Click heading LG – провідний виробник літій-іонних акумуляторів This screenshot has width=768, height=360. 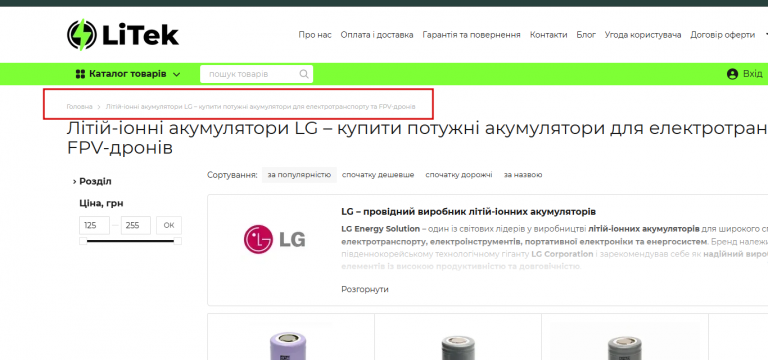pos(468,212)
